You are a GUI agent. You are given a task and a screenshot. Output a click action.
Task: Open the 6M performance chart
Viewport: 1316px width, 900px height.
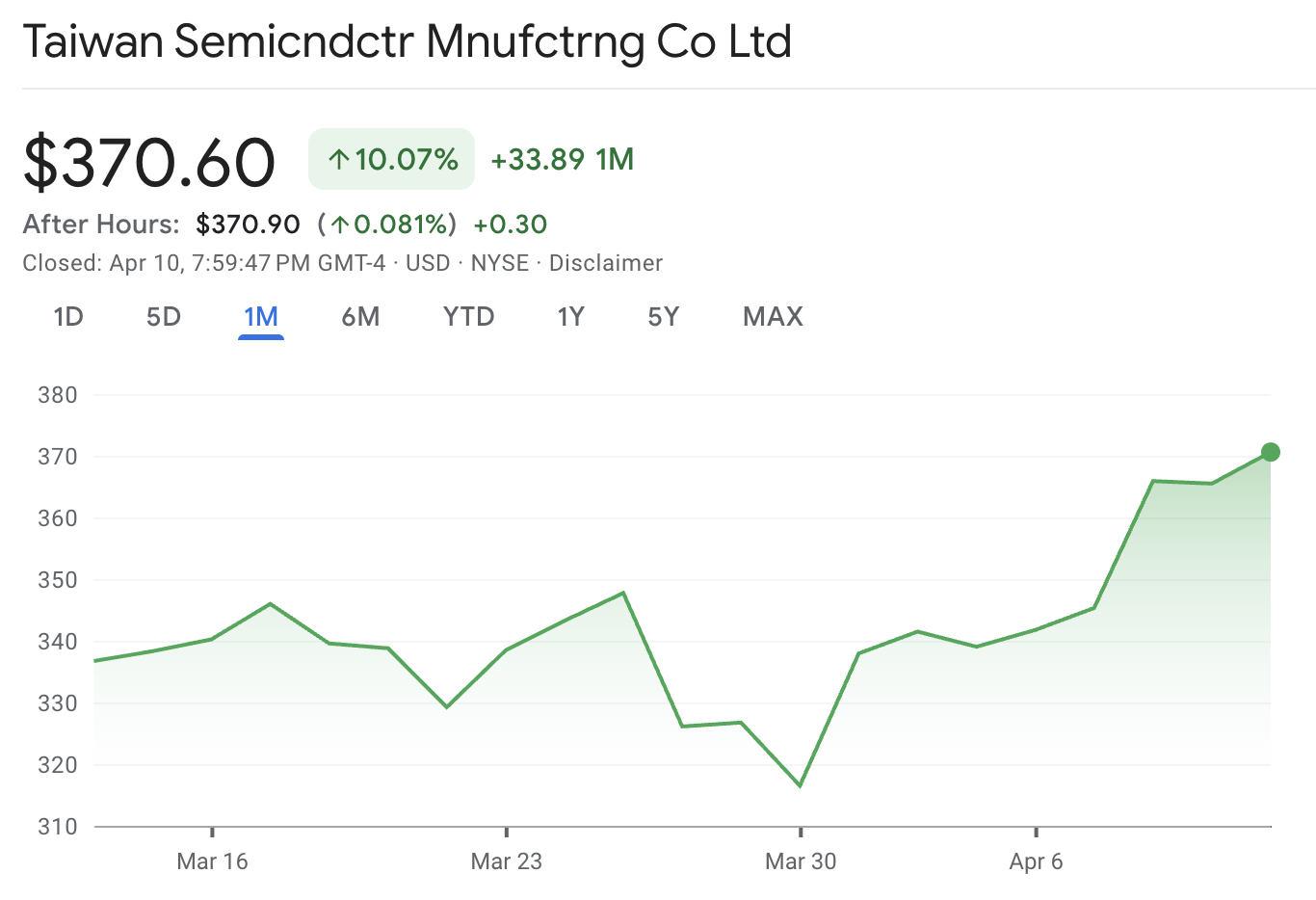click(x=360, y=316)
